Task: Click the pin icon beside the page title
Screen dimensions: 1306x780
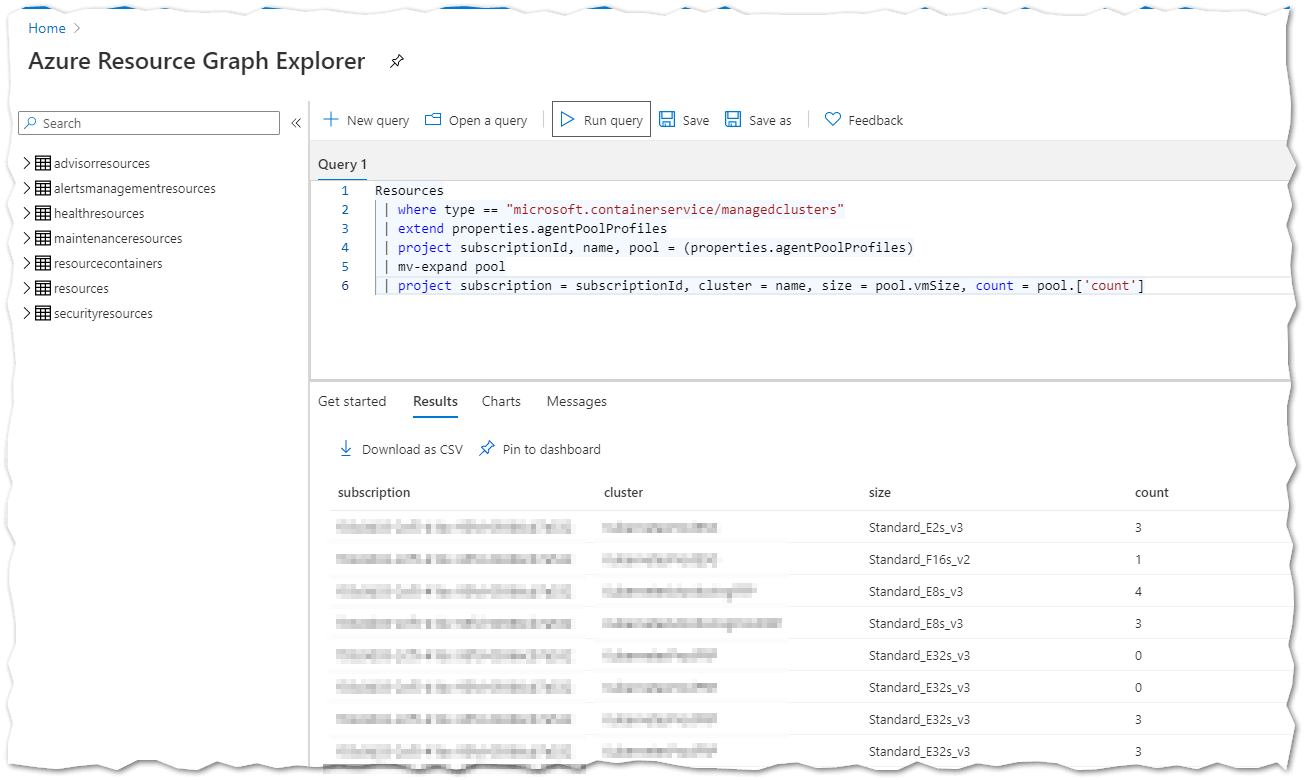Action: pyautogui.click(x=397, y=62)
